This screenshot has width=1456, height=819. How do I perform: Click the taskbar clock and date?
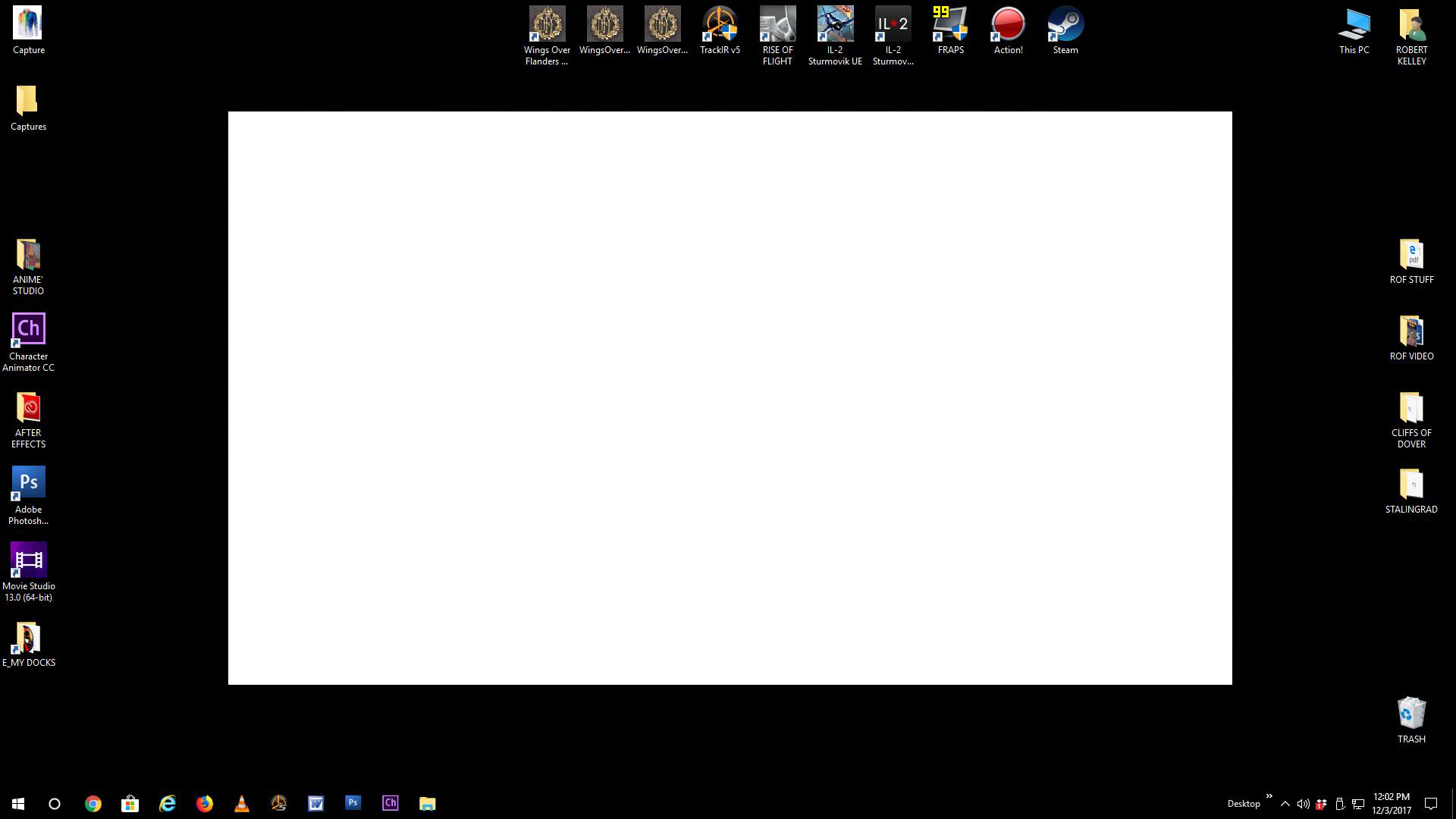pyautogui.click(x=1391, y=804)
